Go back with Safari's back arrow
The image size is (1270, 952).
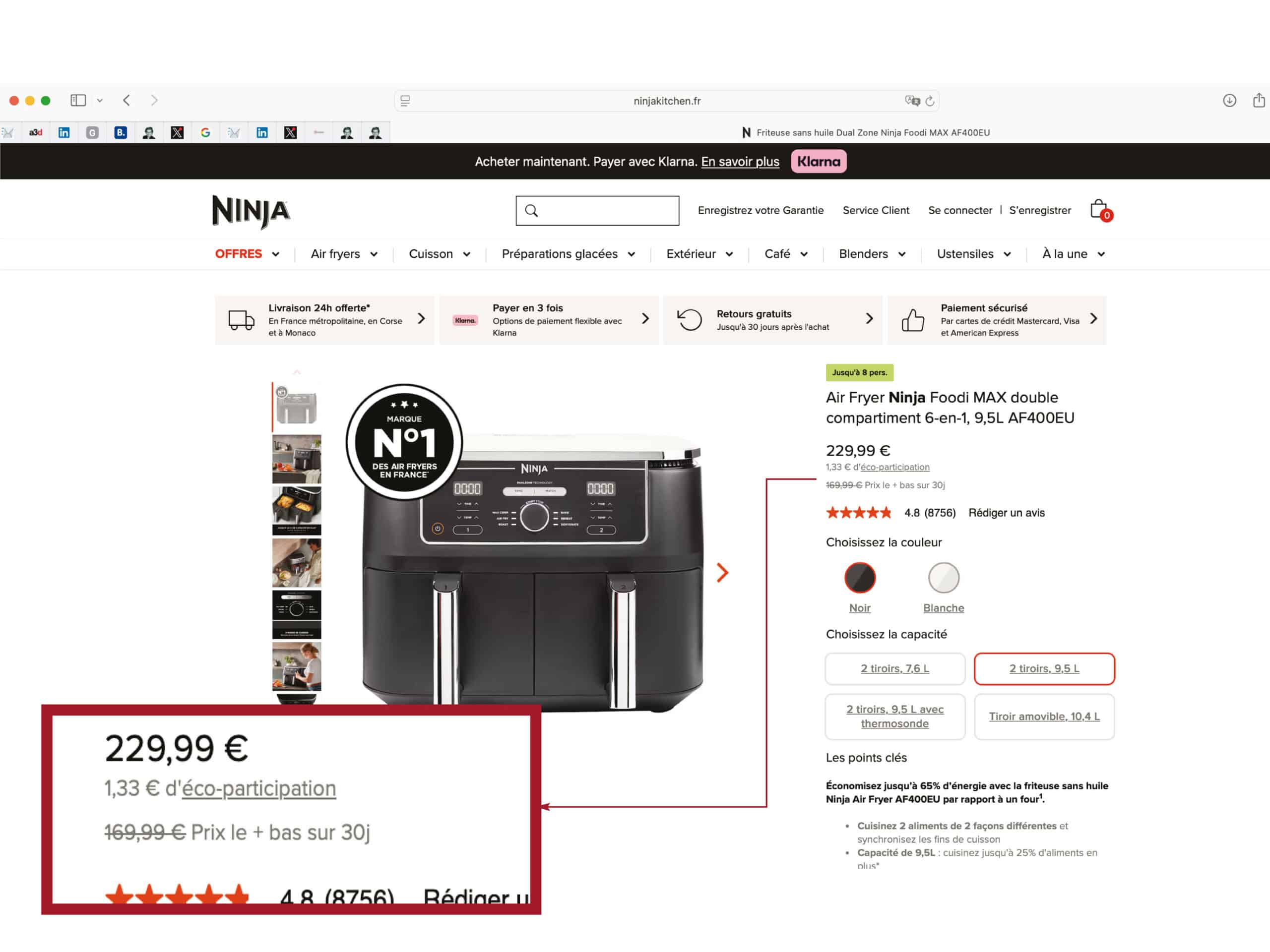[x=127, y=101]
